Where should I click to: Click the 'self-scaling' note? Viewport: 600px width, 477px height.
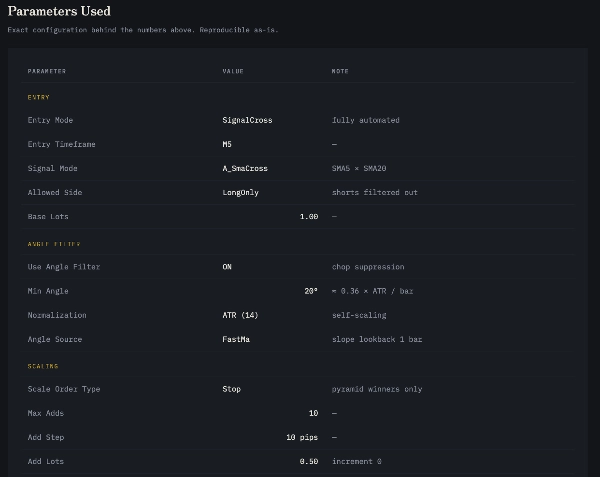359,315
